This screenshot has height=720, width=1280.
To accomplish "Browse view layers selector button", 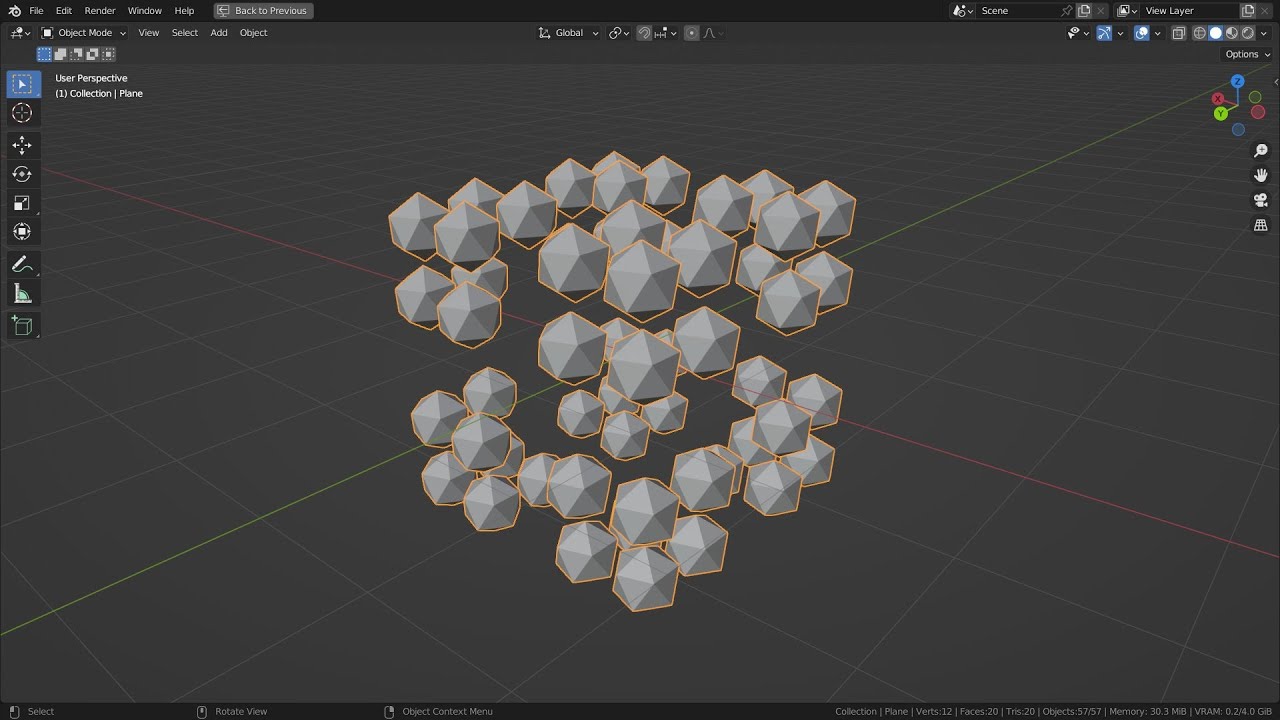I will (1127, 10).
